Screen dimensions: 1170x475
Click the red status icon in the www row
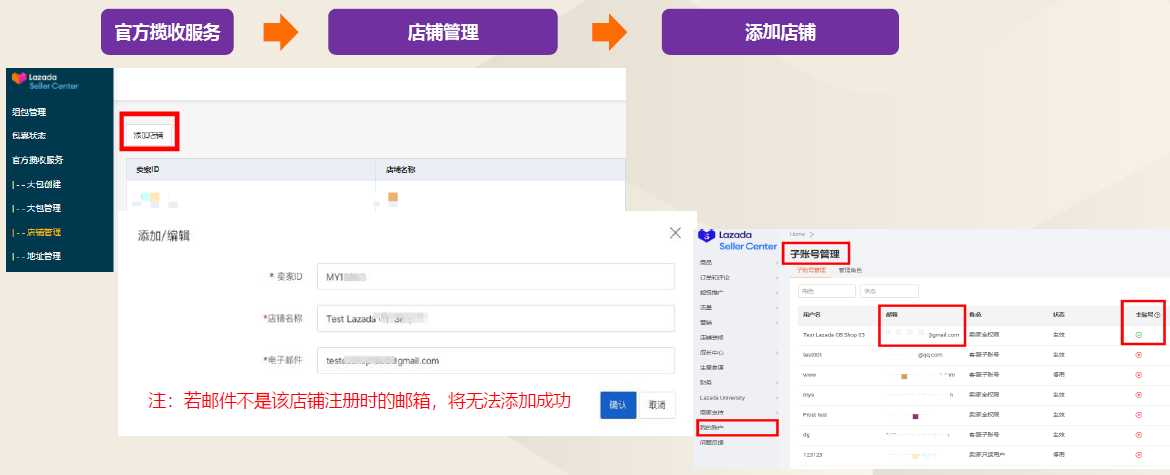(1139, 375)
